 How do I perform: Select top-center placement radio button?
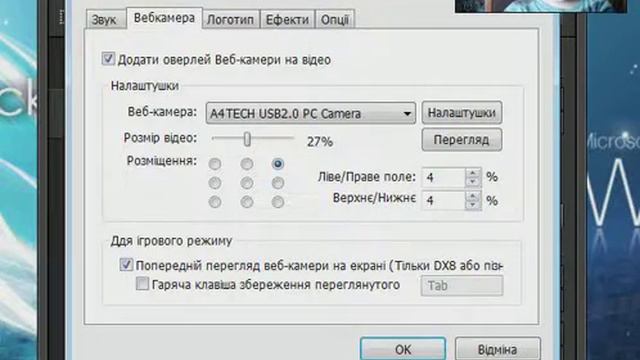pyautogui.click(x=247, y=164)
